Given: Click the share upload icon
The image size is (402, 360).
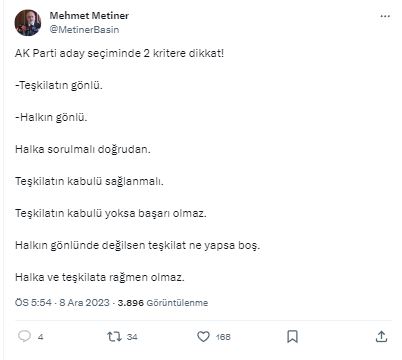Looking at the screenshot, I should click(381, 337).
